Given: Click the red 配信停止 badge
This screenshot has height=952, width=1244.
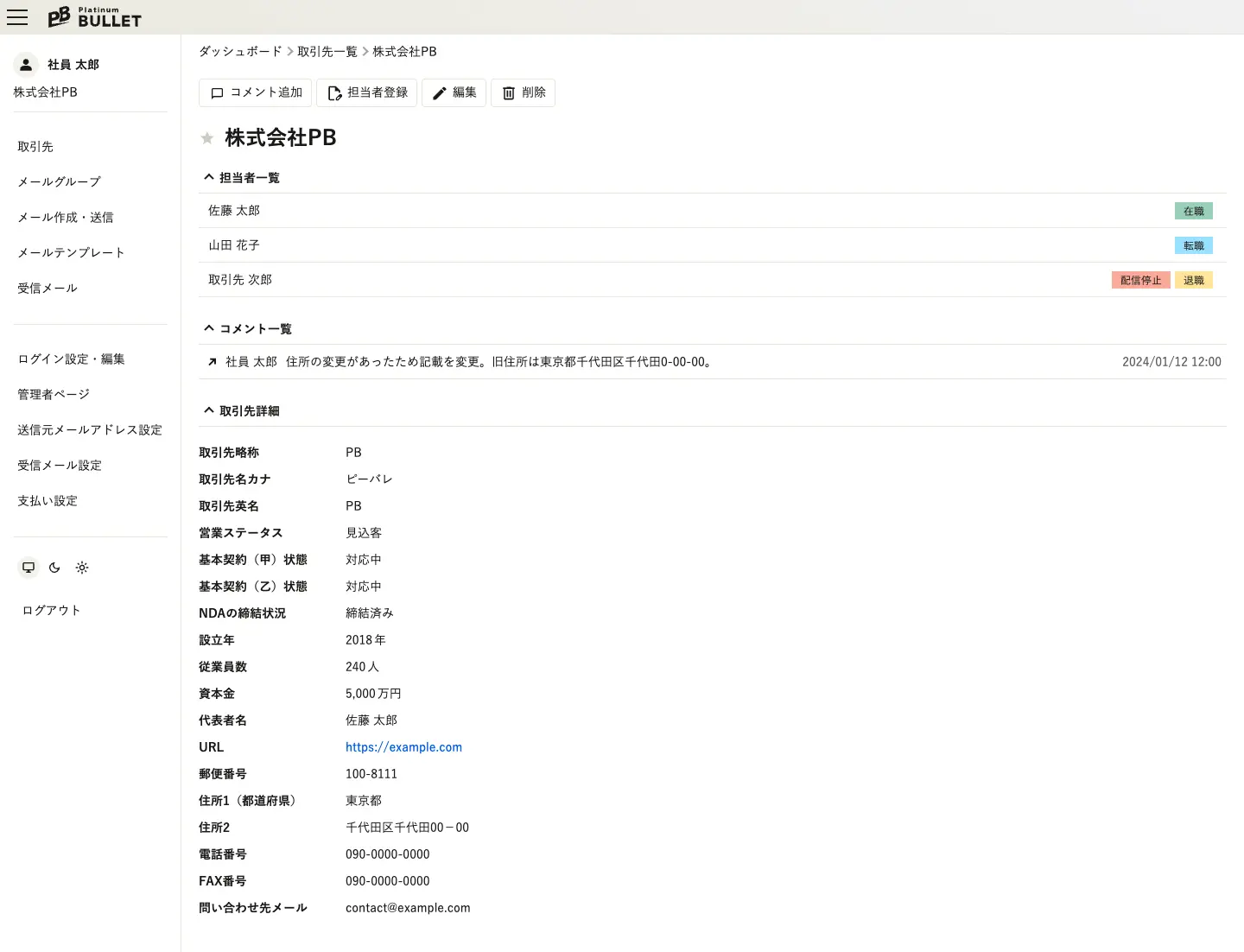Looking at the screenshot, I should (1140, 280).
